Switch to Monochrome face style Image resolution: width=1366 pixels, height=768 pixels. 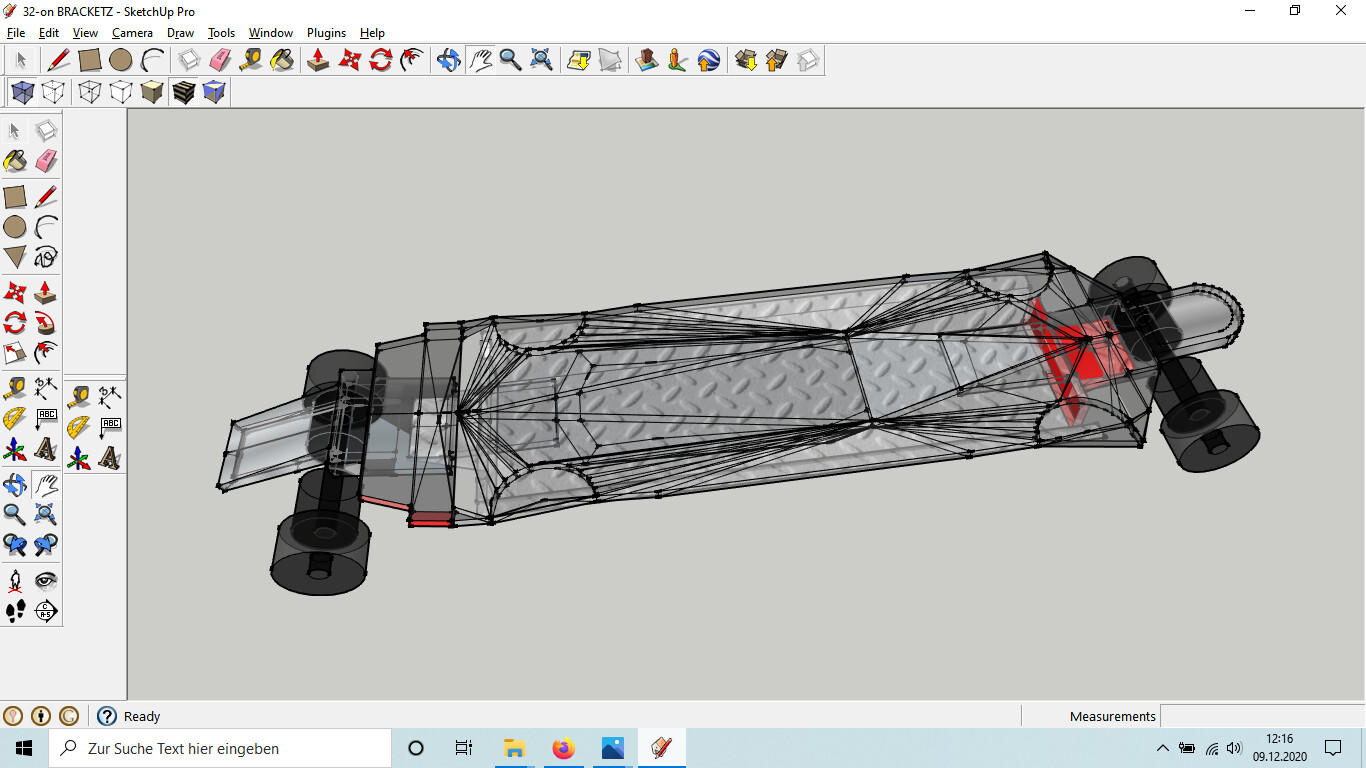point(214,93)
